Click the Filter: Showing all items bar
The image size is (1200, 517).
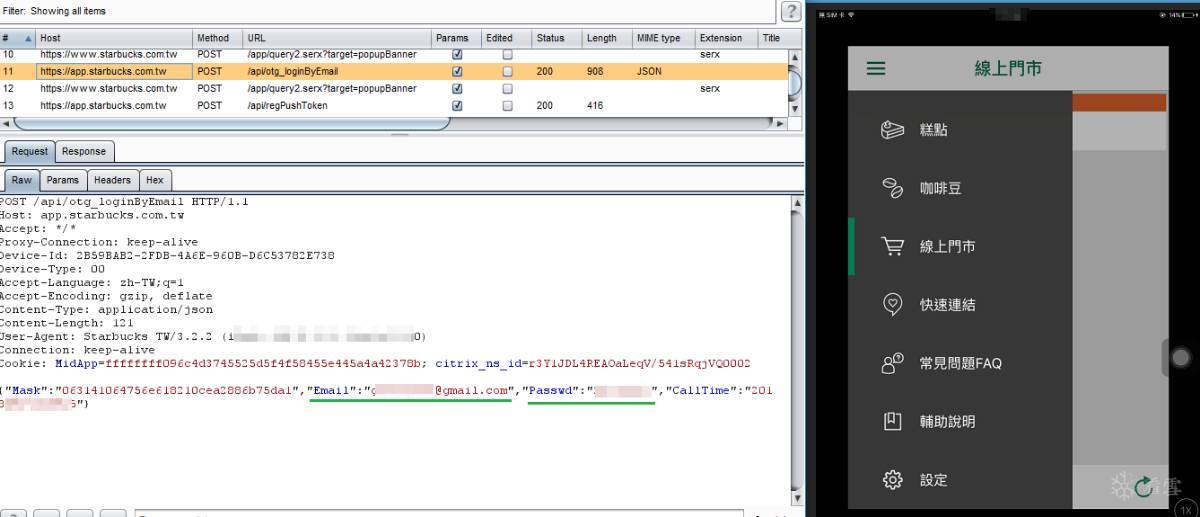tap(388, 11)
